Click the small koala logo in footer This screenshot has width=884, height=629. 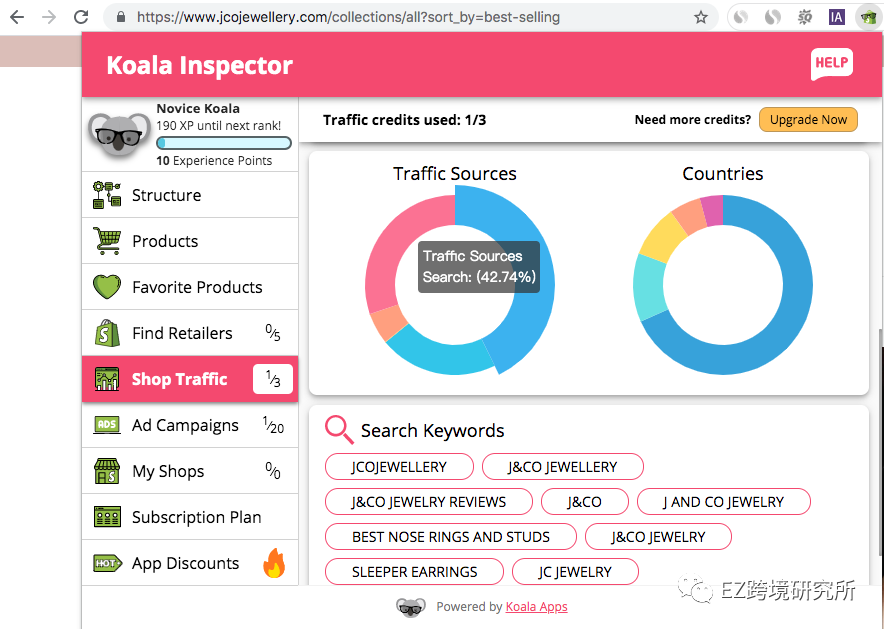411,607
